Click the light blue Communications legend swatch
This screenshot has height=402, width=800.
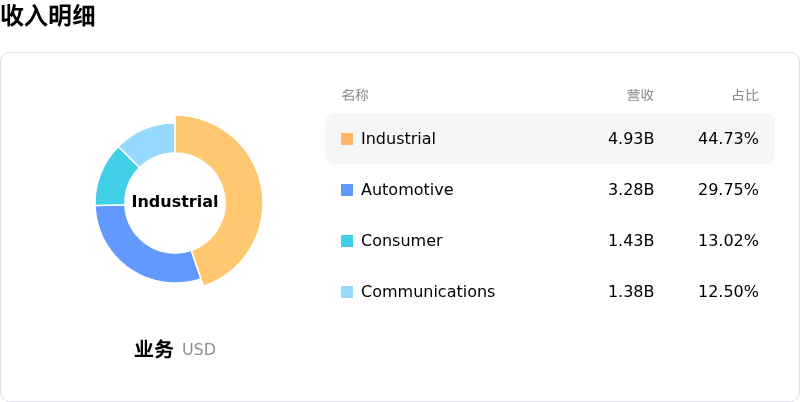coord(347,292)
